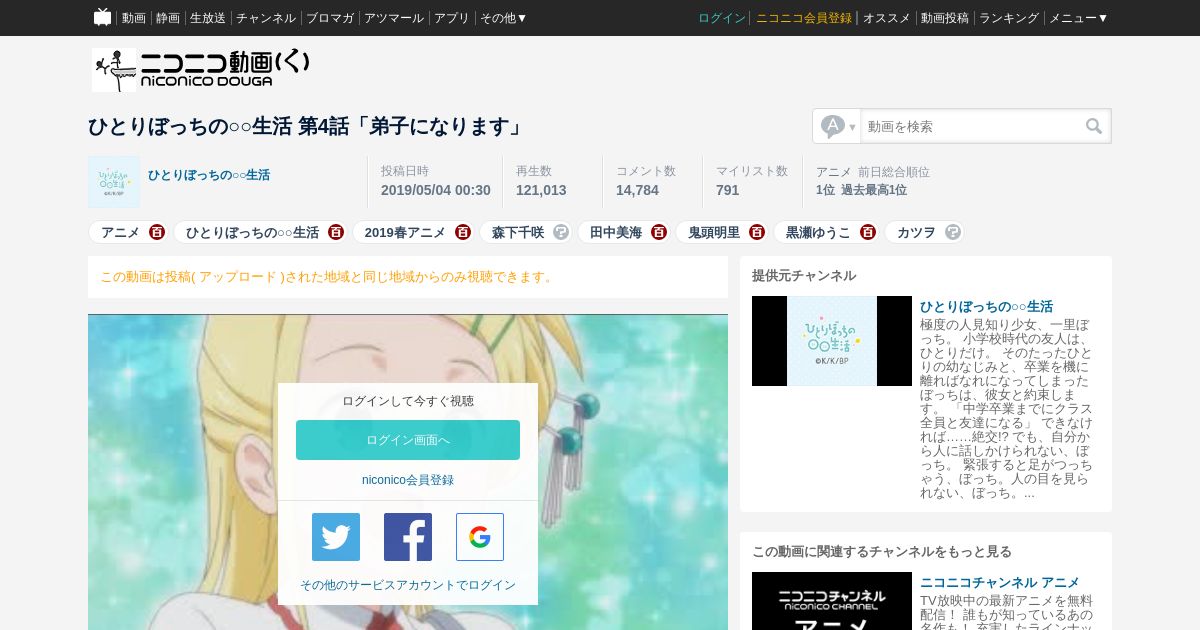The width and height of the screenshot is (1200, 630).
Task: Select the 鬼頭明里 tag
Action: pos(714,232)
